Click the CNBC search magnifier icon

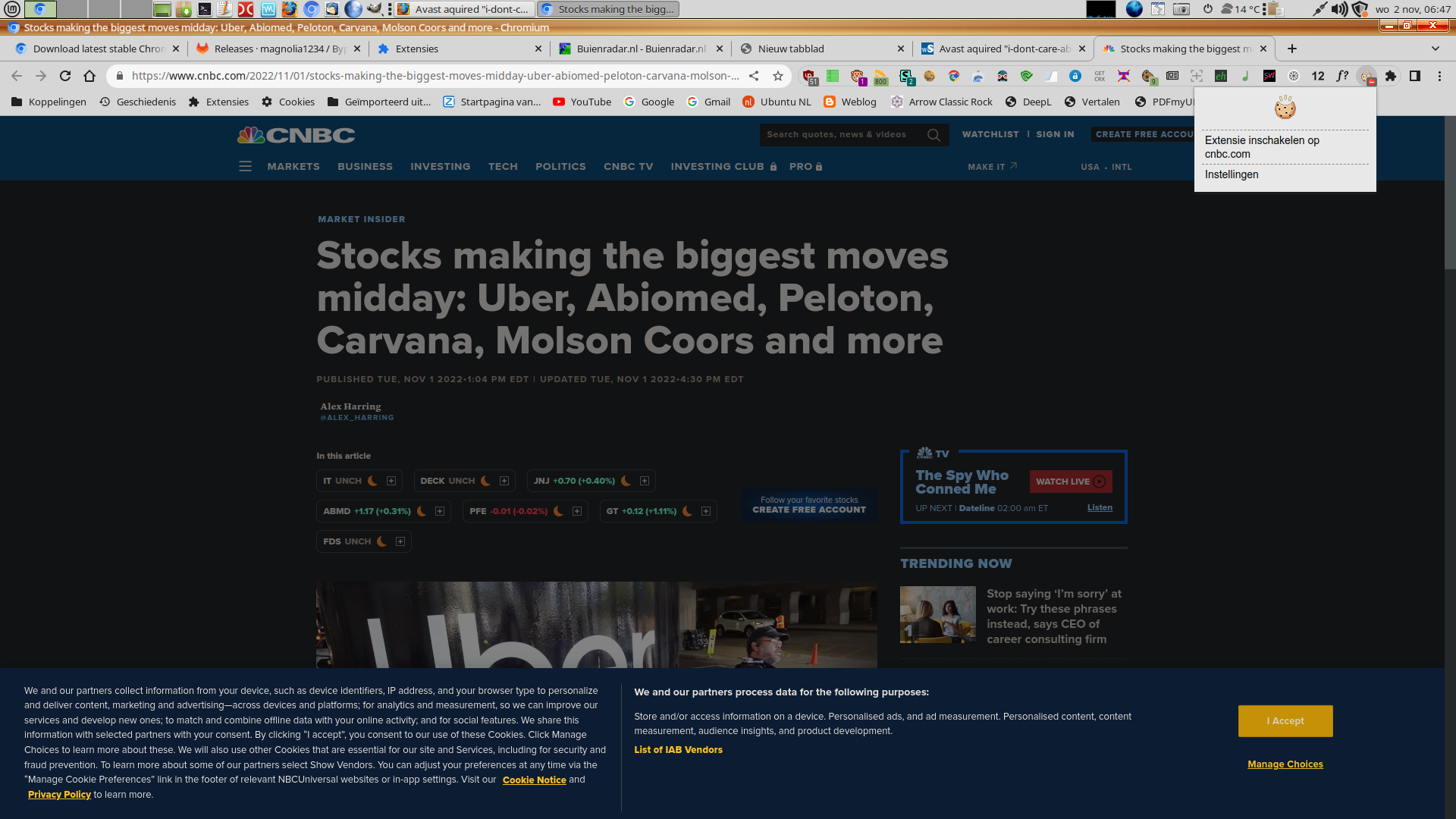tap(934, 135)
